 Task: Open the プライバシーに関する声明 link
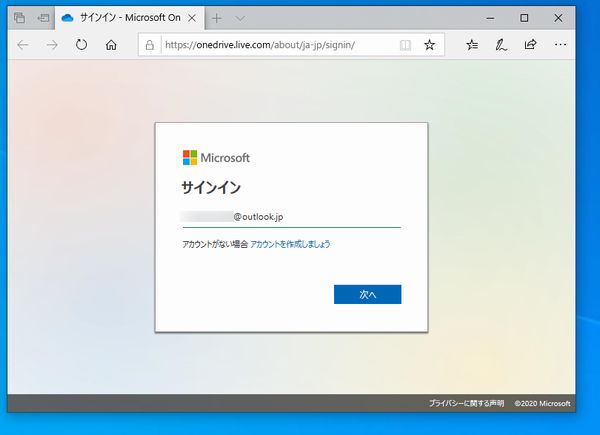coord(466,403)
